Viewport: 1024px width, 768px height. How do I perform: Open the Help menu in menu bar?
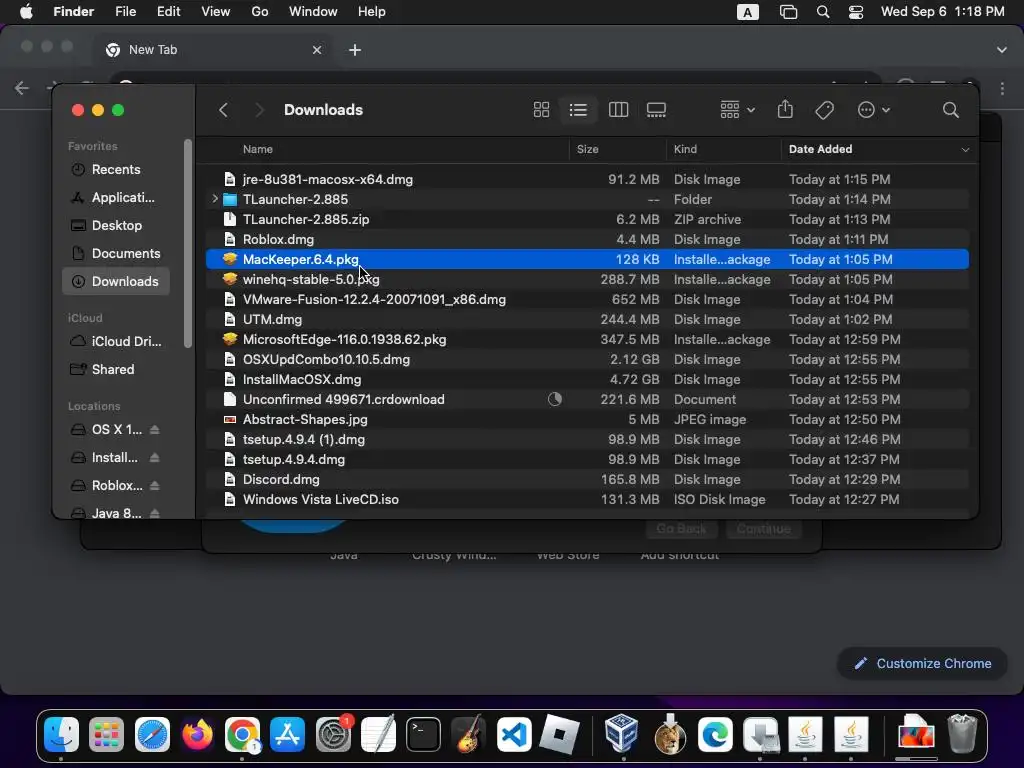[x=372, y=12]
